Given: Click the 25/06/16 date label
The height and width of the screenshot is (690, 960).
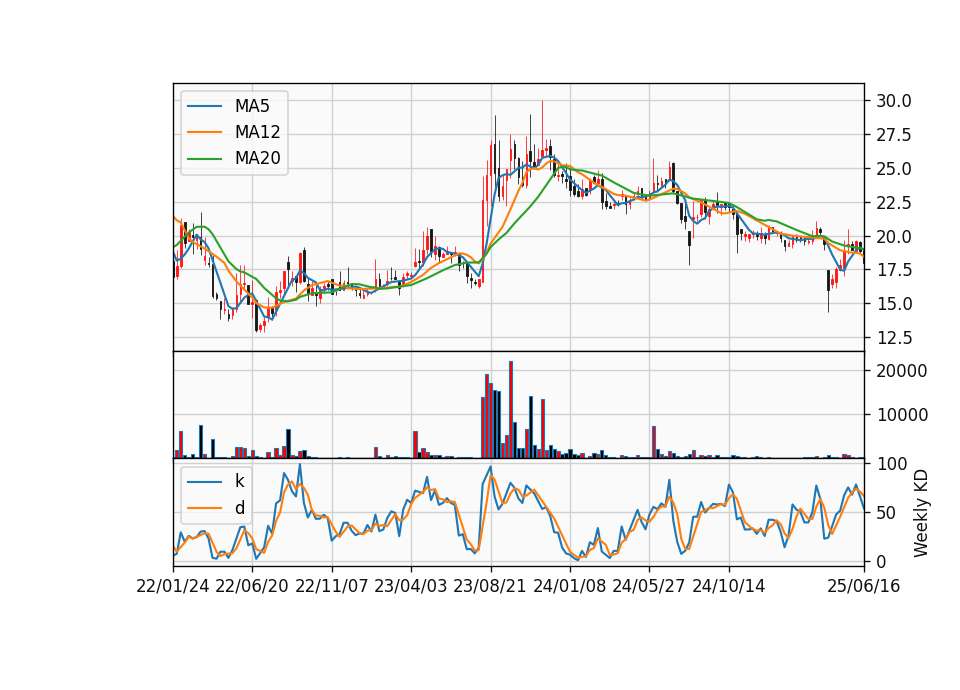Looking at the screenshot, I should pyautogui.click(x=864, y=587).
